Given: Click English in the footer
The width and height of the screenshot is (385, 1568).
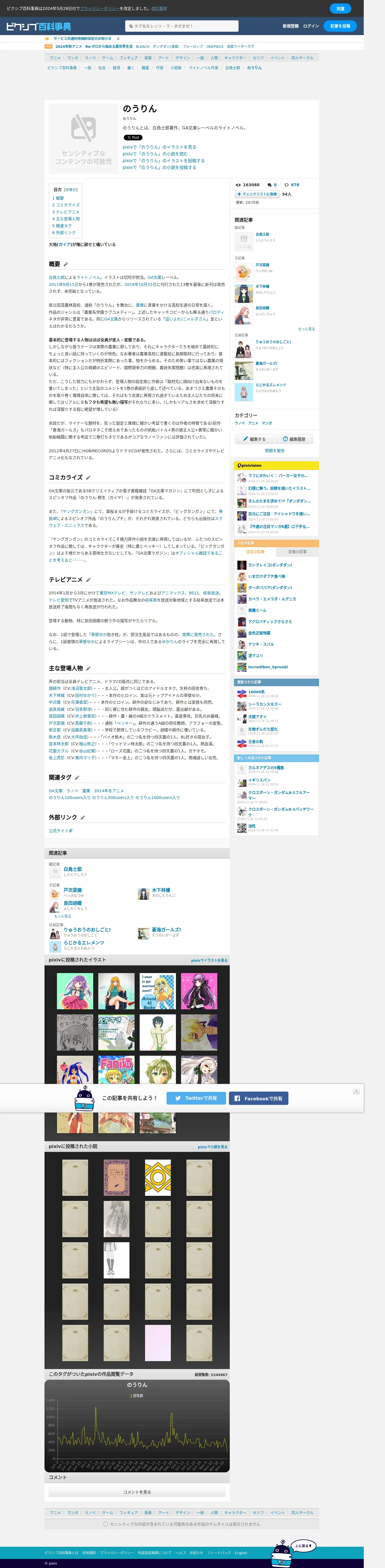Looking at the screenshot, I should pyautogui.click(x=241, y=1553).
